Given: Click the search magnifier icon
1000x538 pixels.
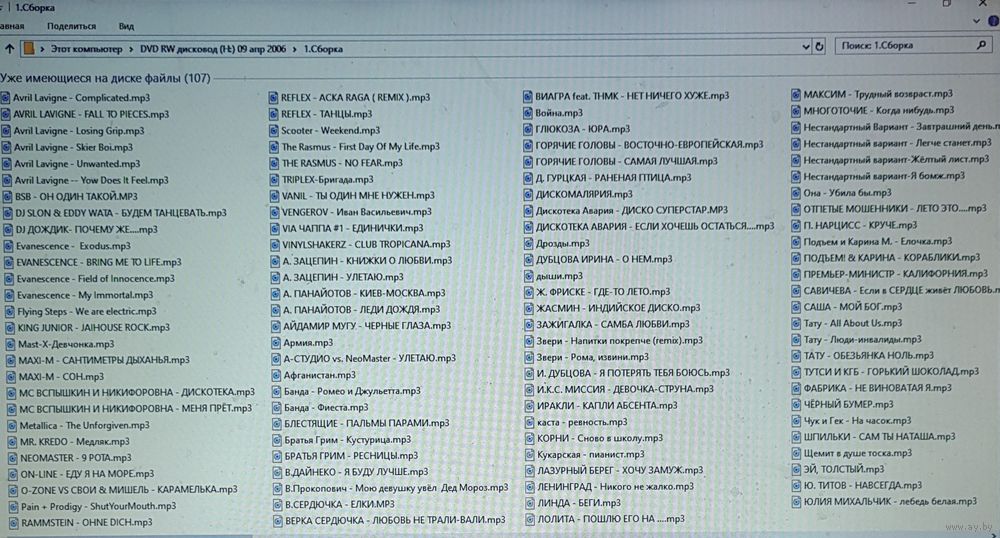Looking at the screenshot, I should point(982,45).
